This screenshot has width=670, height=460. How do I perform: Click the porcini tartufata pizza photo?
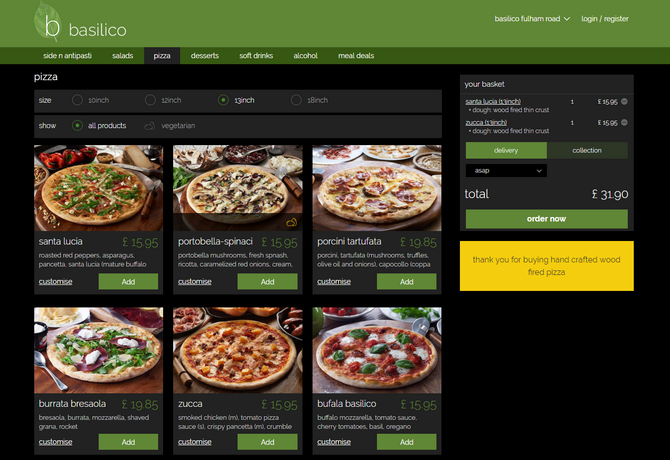377,188
